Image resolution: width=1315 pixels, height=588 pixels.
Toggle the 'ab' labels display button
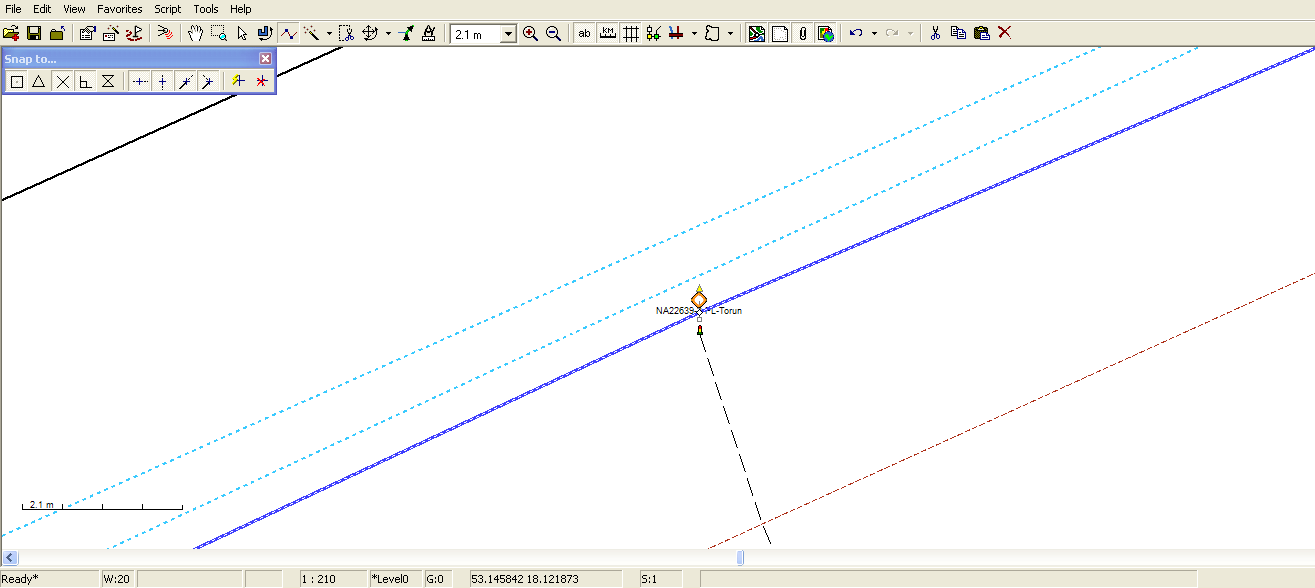pyautogui.click(x=585, y=33)
